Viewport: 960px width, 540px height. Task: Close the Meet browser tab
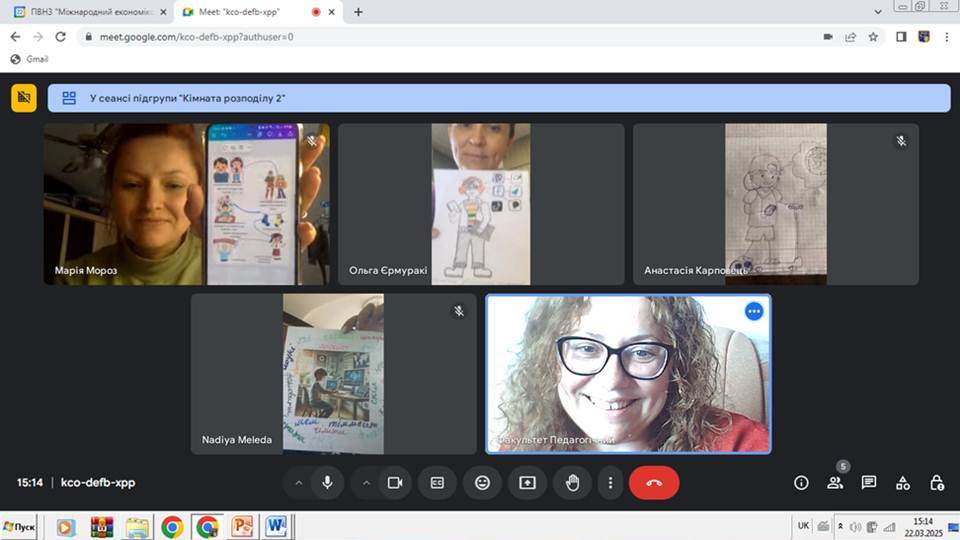click(332, 12)
